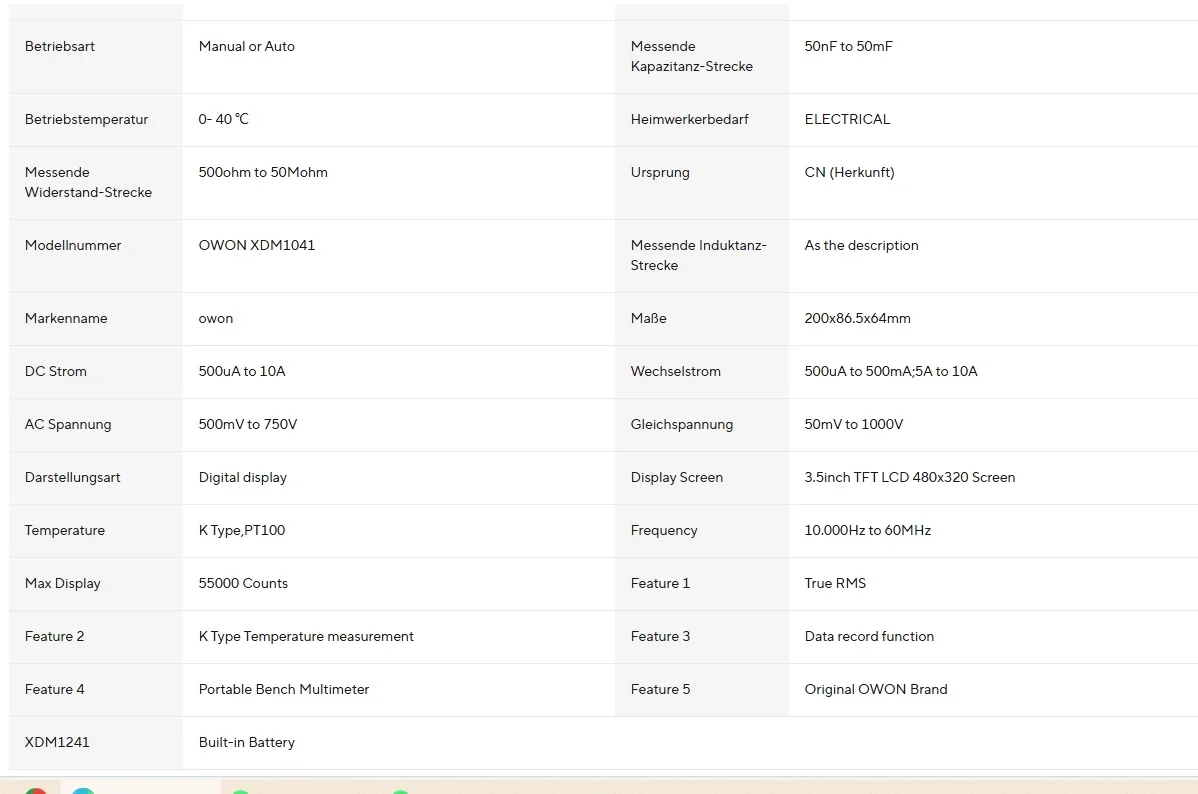Select the 'Feature 2' label
The image size is (1198, 794).
click(x=54, y=637)
